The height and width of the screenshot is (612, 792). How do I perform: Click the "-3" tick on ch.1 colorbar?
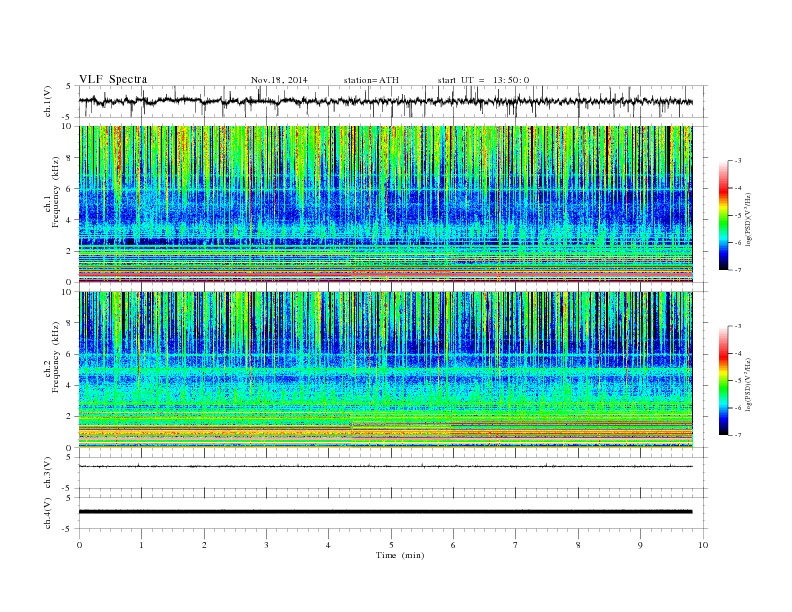pos(737,161)
